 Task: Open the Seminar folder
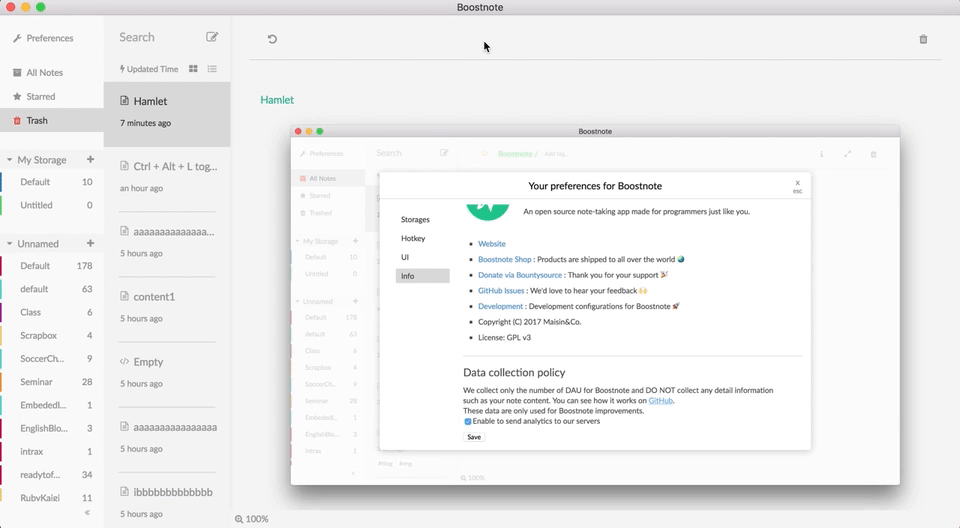pyautogui.click(x=51, y=382)
